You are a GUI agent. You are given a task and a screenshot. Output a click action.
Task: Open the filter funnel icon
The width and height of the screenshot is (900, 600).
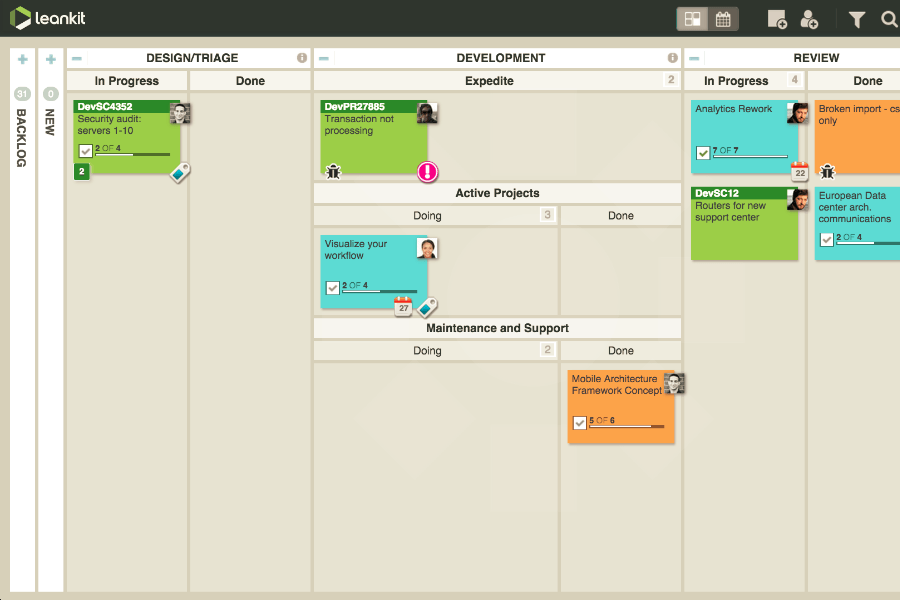point(856,20)
